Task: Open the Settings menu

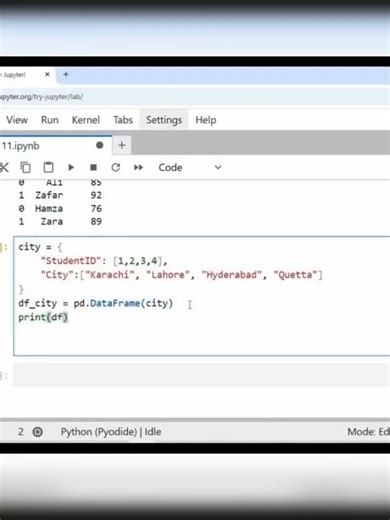Action: (164, 120)
